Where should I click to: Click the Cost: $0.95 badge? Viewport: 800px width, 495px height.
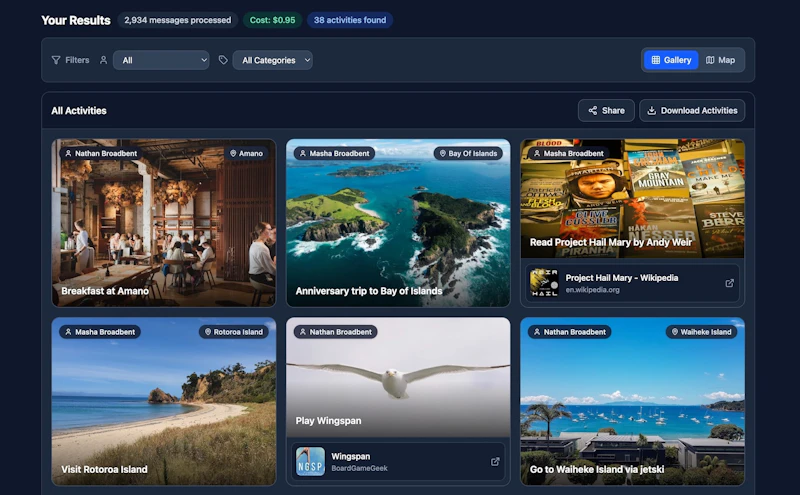tap(272, 20)
